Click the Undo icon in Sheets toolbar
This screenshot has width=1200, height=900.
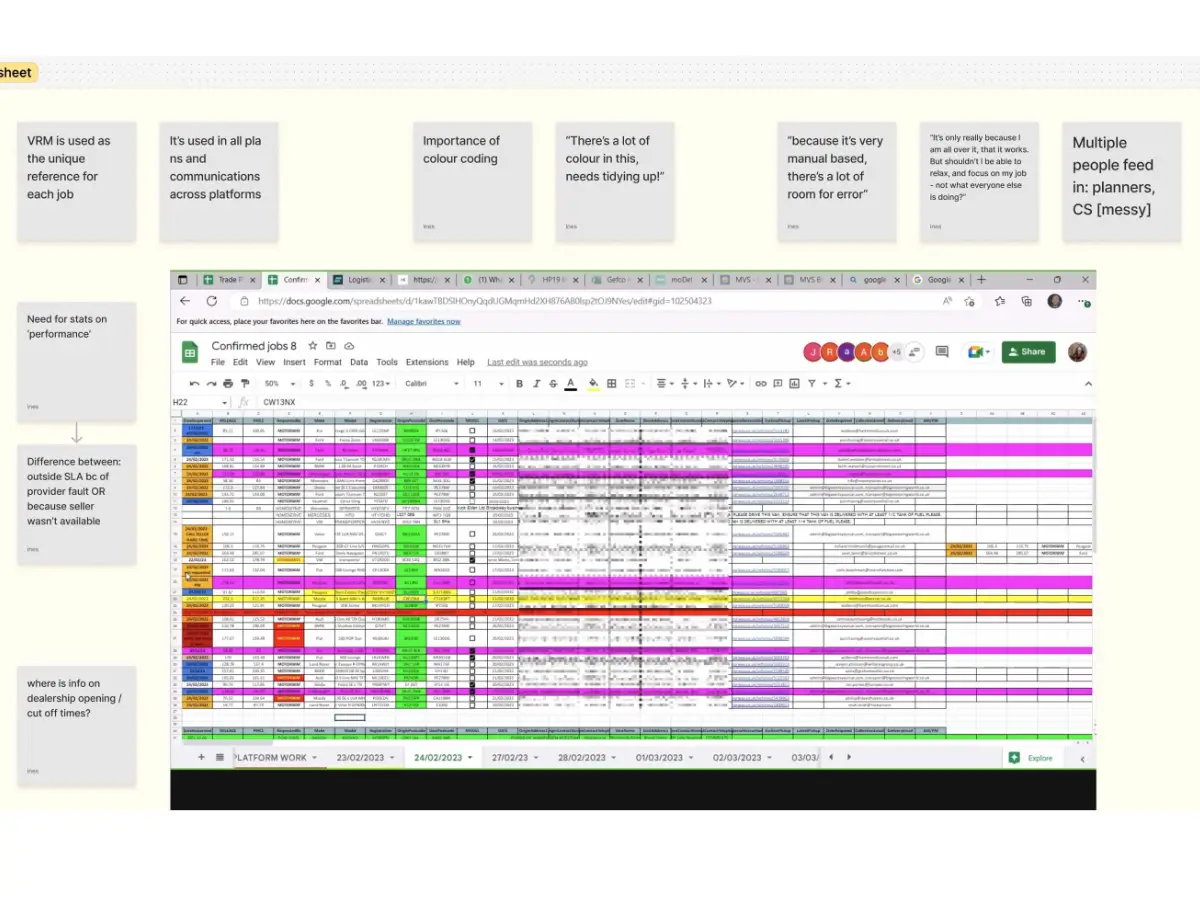(194, 383)
